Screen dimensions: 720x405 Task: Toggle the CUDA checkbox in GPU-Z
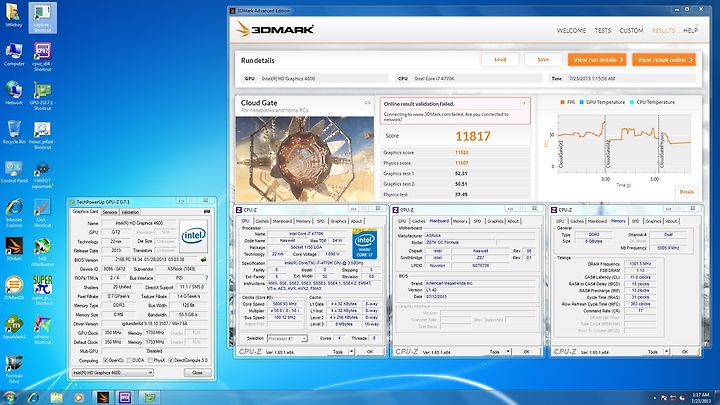tap(129, 360)
